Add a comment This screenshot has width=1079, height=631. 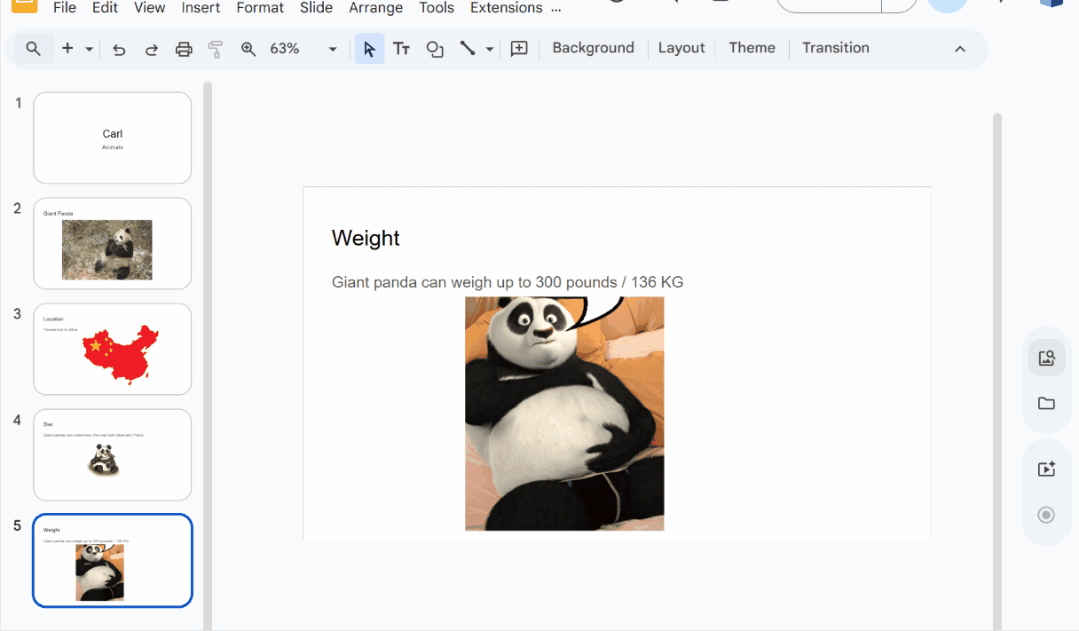click(x=519, y=48)
